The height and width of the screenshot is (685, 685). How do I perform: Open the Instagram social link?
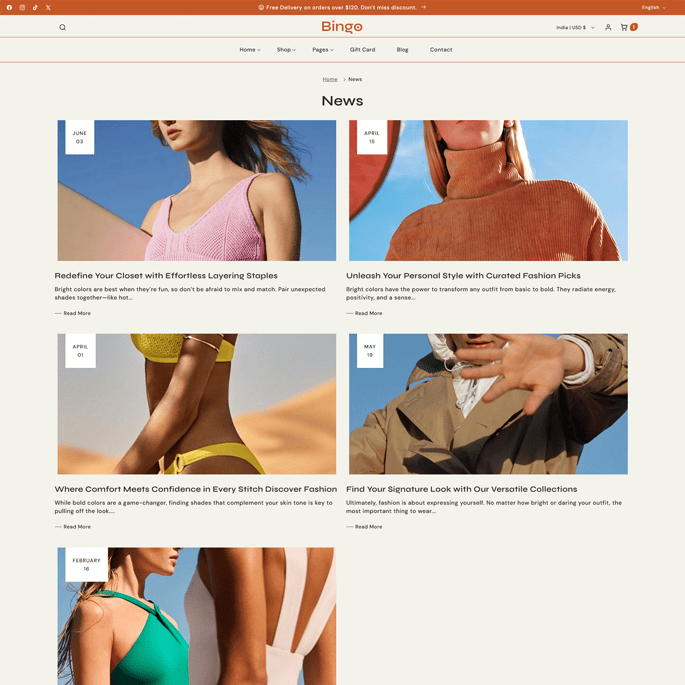[22, 7]
